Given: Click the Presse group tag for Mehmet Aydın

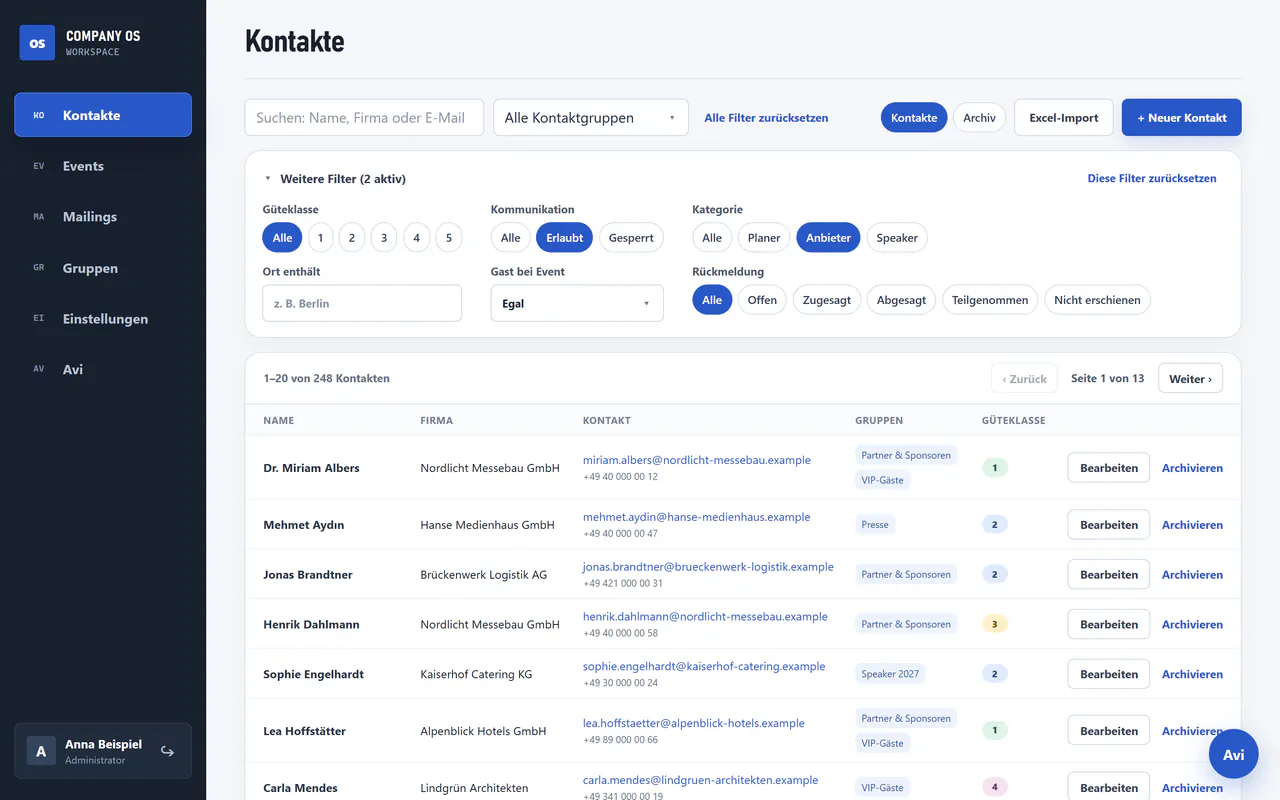Looking at the screenshot, I should pyautogui.click(x=875, y=524).
